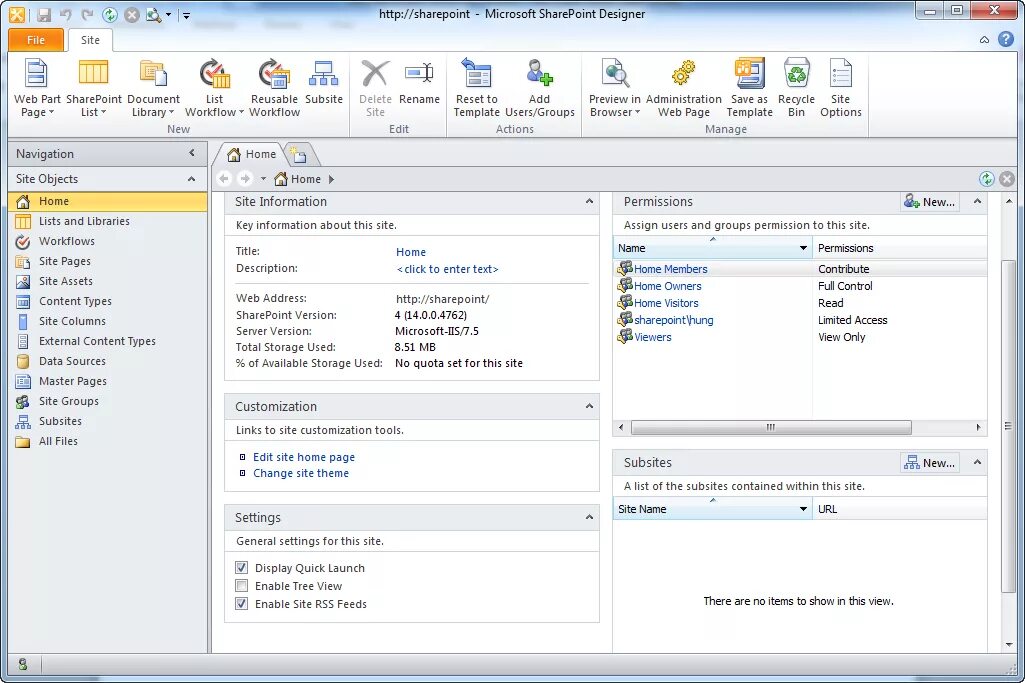This screenshot has width=1025, height=683.
Task: Click the Change site theme link
Action: pos(301,473)
